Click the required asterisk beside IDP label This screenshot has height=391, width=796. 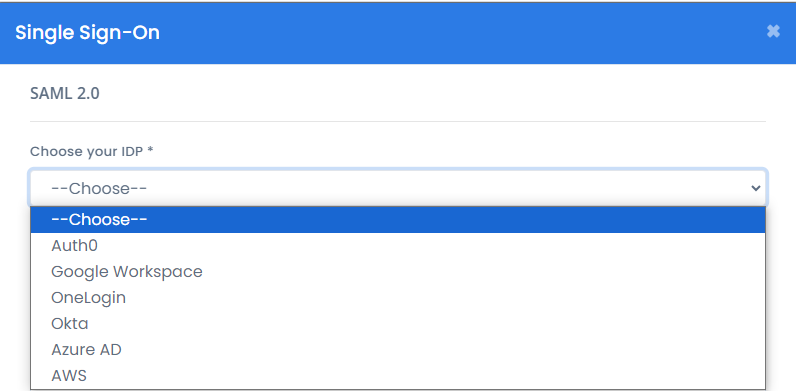(150, 150)
